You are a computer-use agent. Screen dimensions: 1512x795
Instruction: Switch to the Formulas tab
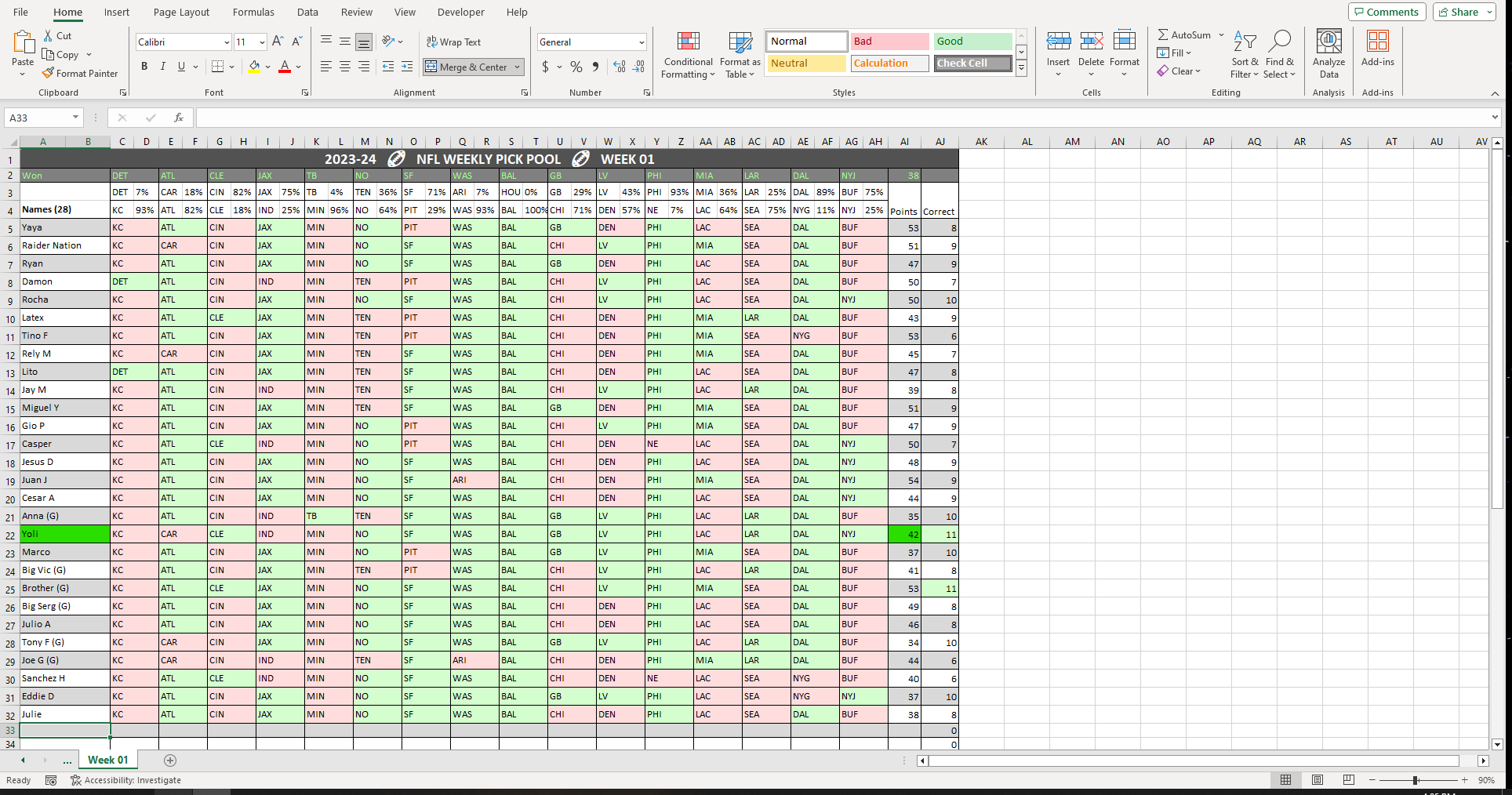point(253,12)
